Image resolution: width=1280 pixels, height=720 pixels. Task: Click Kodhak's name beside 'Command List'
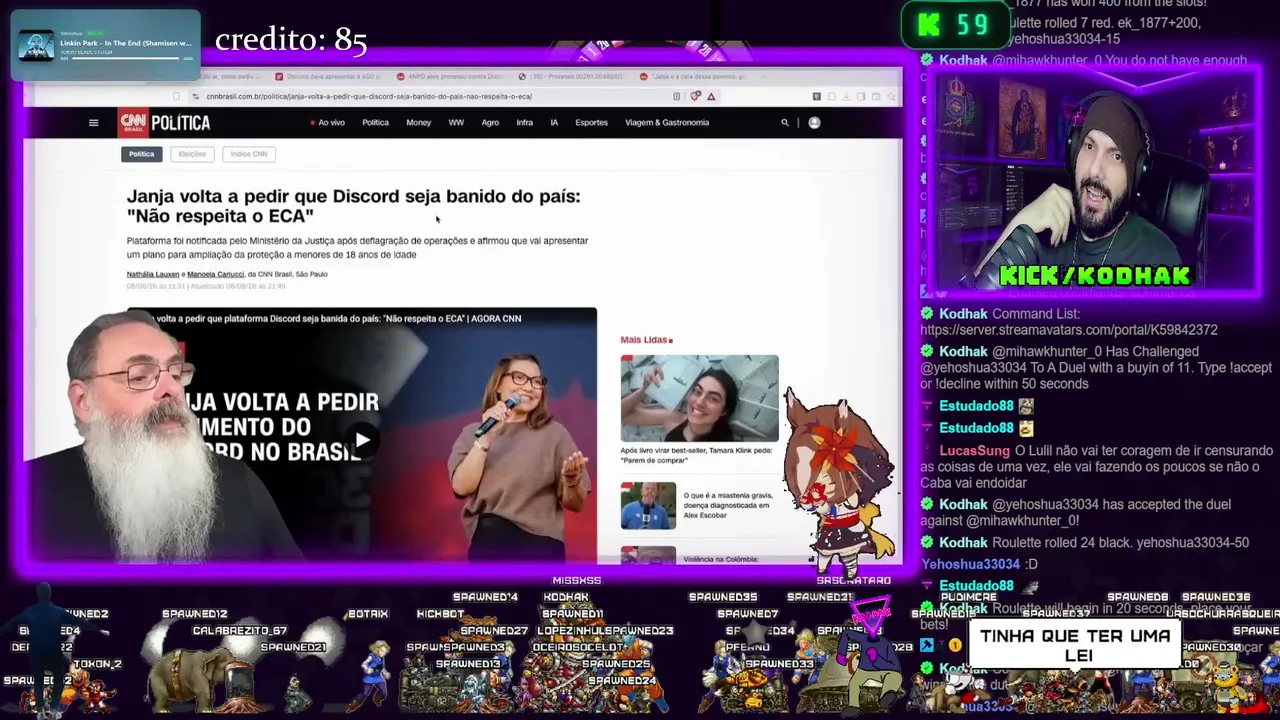tap(963, 314)
